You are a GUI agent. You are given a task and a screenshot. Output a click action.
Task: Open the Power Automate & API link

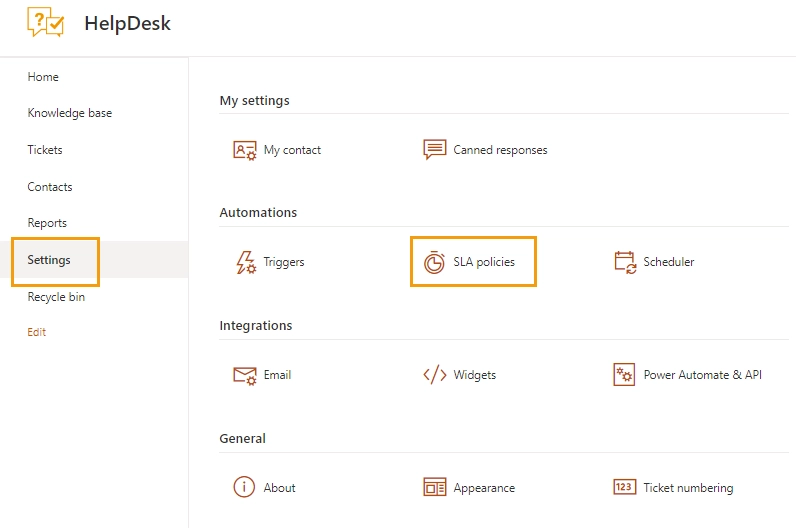click(703, 375)
